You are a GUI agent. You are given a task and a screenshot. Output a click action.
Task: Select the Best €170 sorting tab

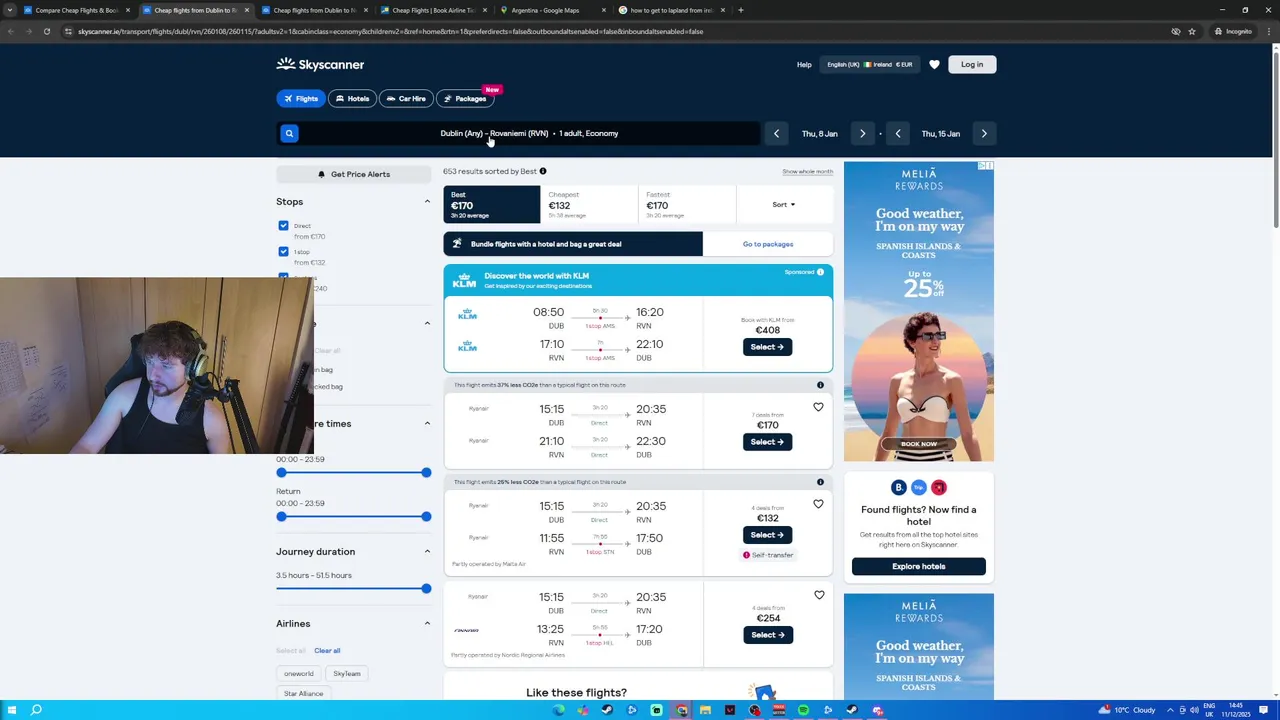[491, 204]
